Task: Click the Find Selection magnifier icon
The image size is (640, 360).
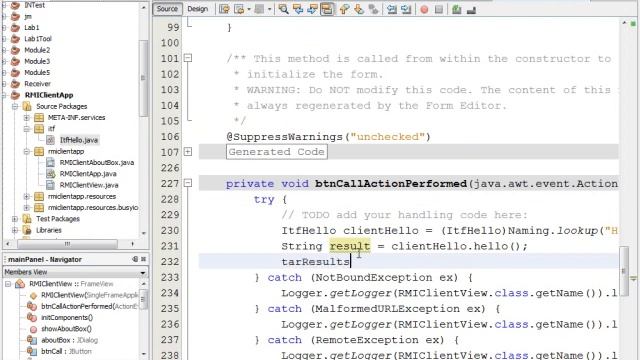Action: (283, 9)
